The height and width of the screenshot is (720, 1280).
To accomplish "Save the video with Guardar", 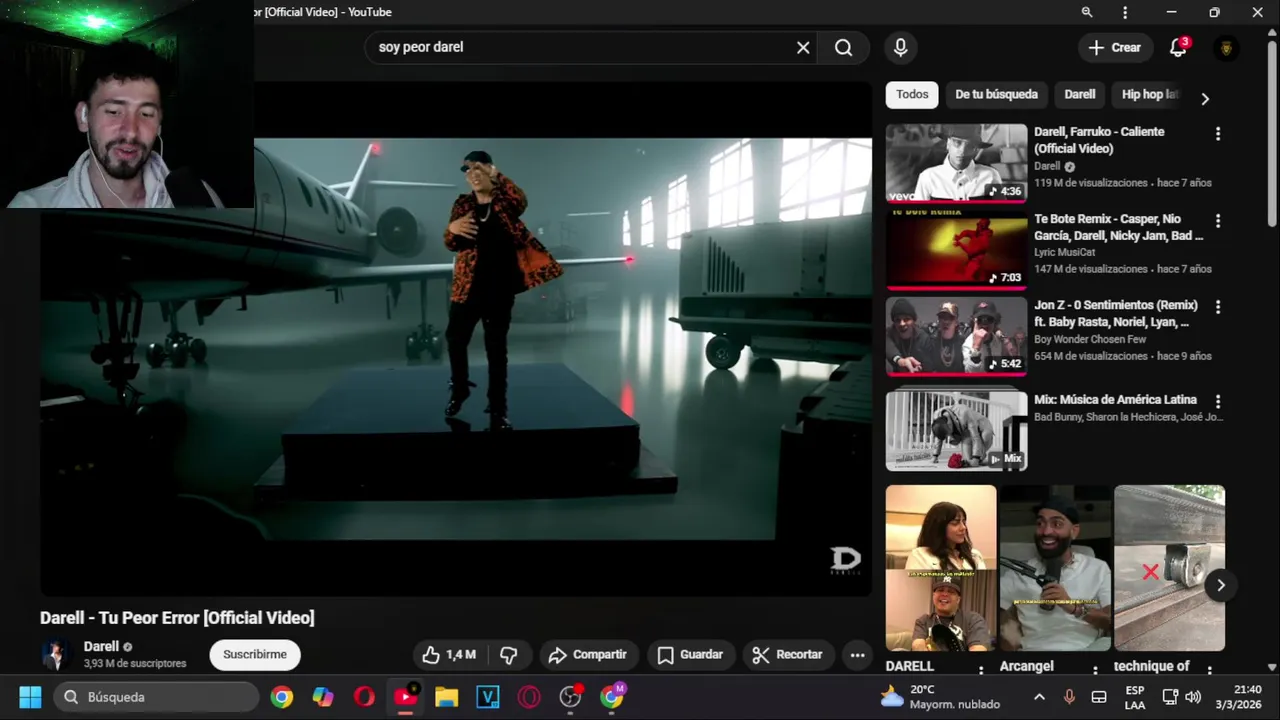I will (690, 655).
